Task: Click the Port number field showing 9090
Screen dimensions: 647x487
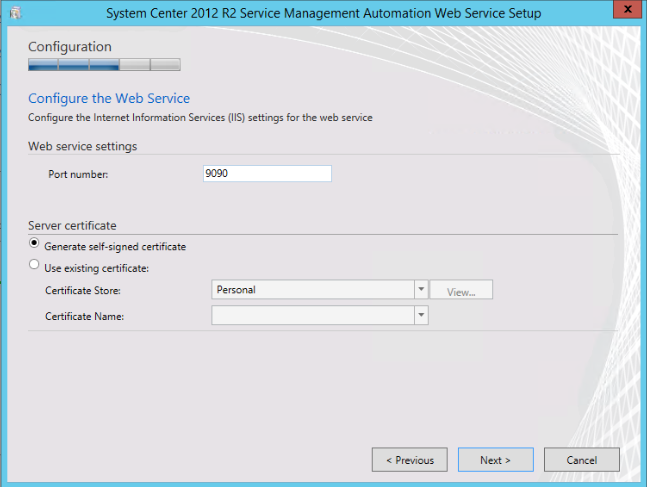Action: (x=266, y=174)
